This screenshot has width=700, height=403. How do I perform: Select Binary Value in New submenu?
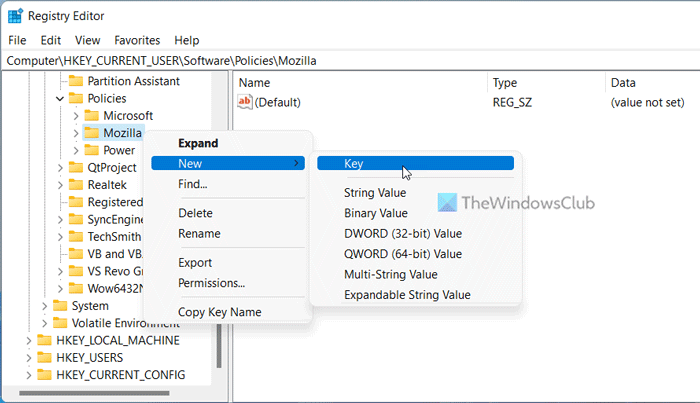(x=415, y=213)
